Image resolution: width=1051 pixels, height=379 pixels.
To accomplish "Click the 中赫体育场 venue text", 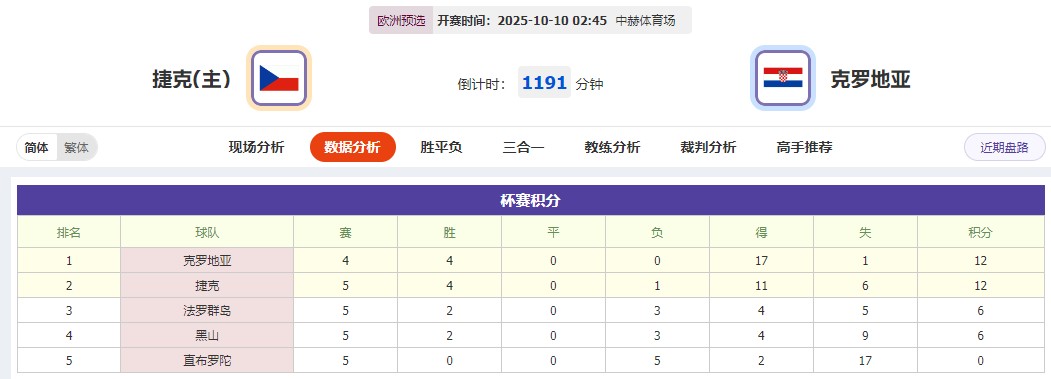I will click(x=645, y=21).
